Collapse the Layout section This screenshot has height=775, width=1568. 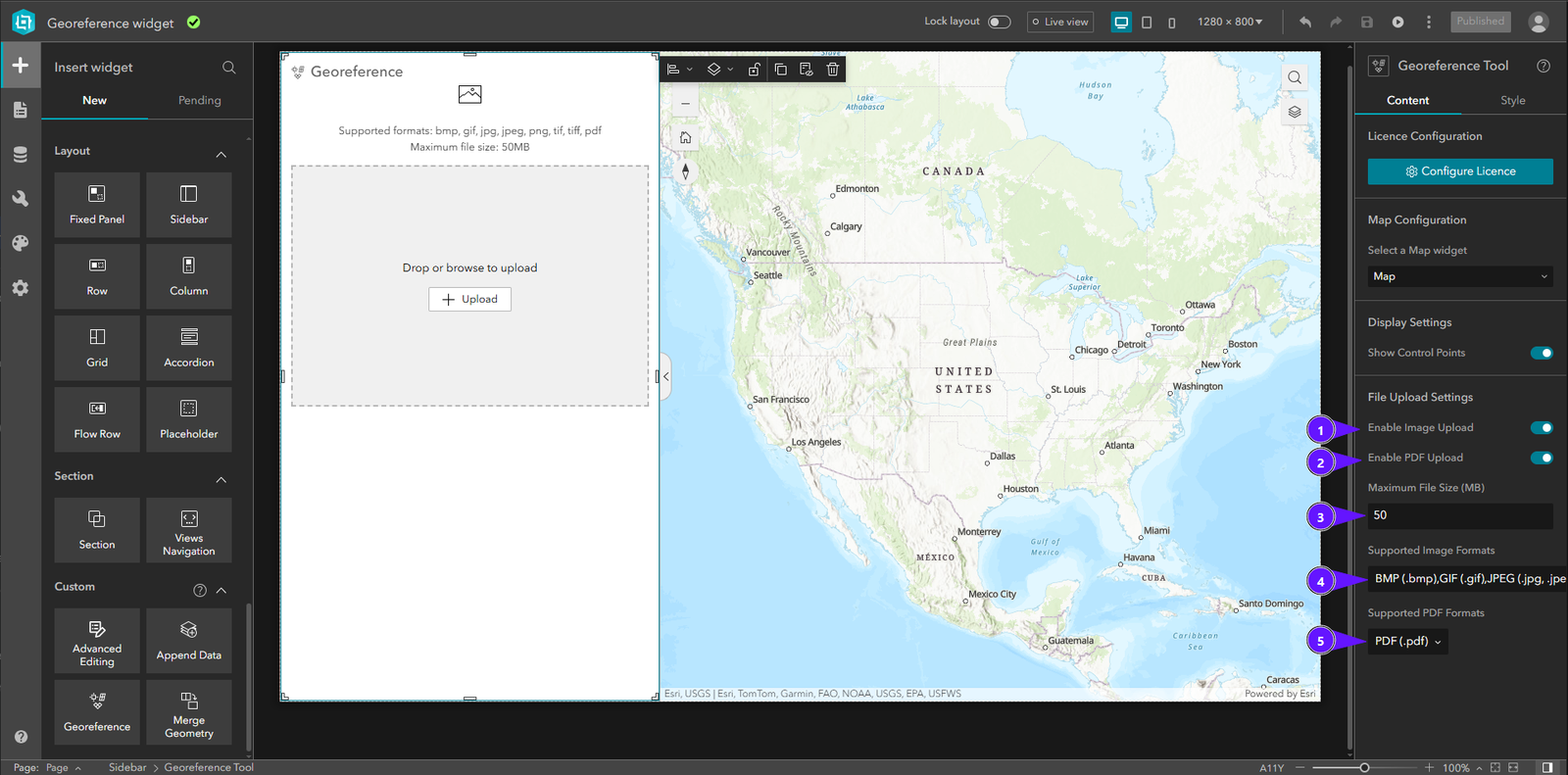221,154
